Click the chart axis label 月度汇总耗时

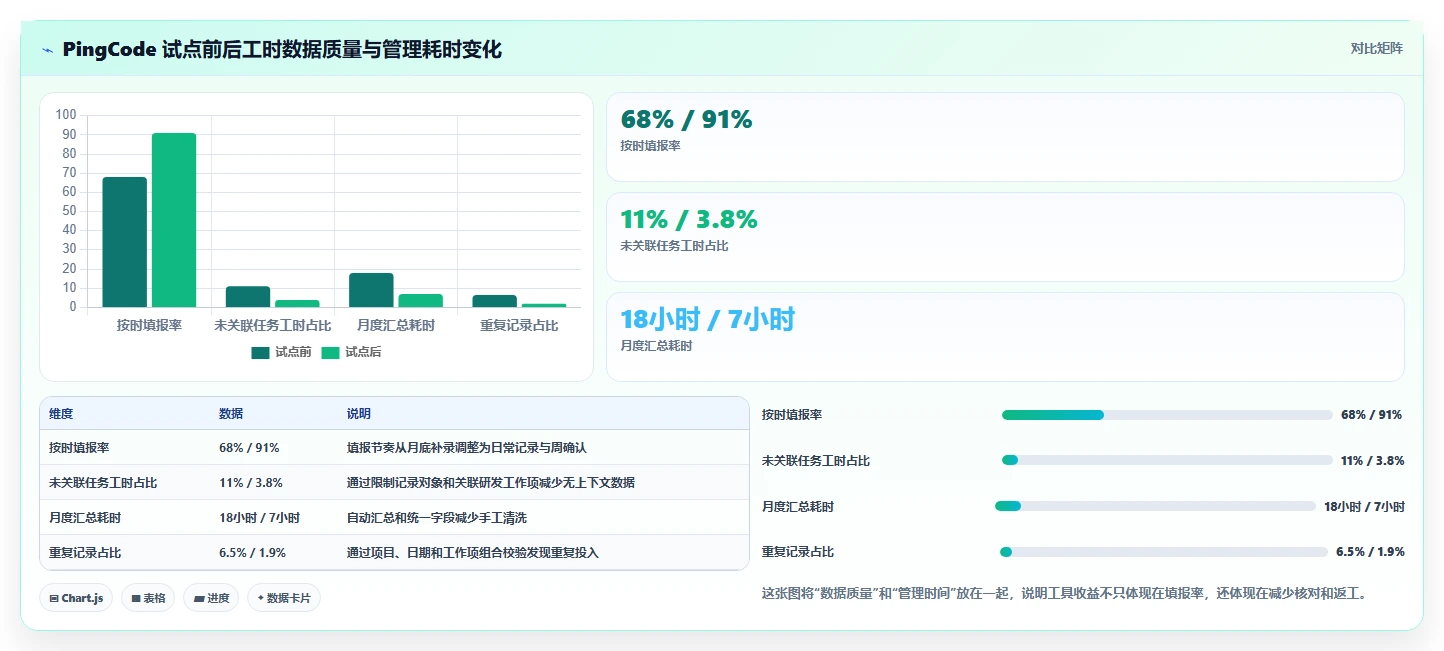(x=396, y=326)
